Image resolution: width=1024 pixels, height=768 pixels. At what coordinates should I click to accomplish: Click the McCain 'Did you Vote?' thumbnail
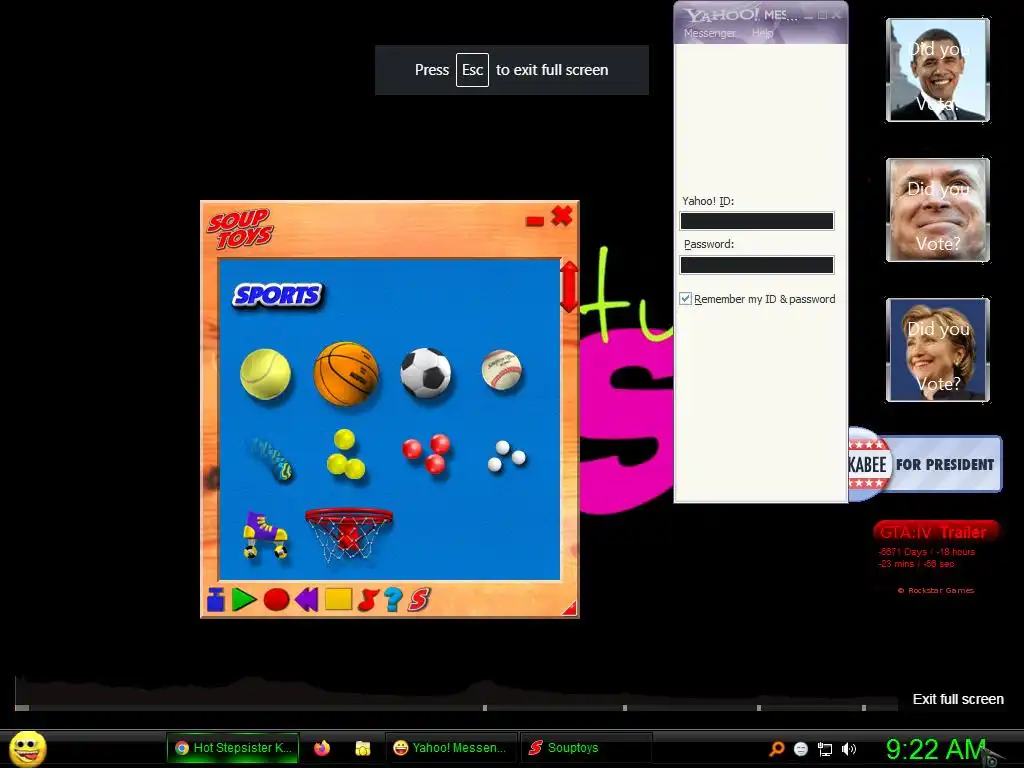(x=938, y=210)
